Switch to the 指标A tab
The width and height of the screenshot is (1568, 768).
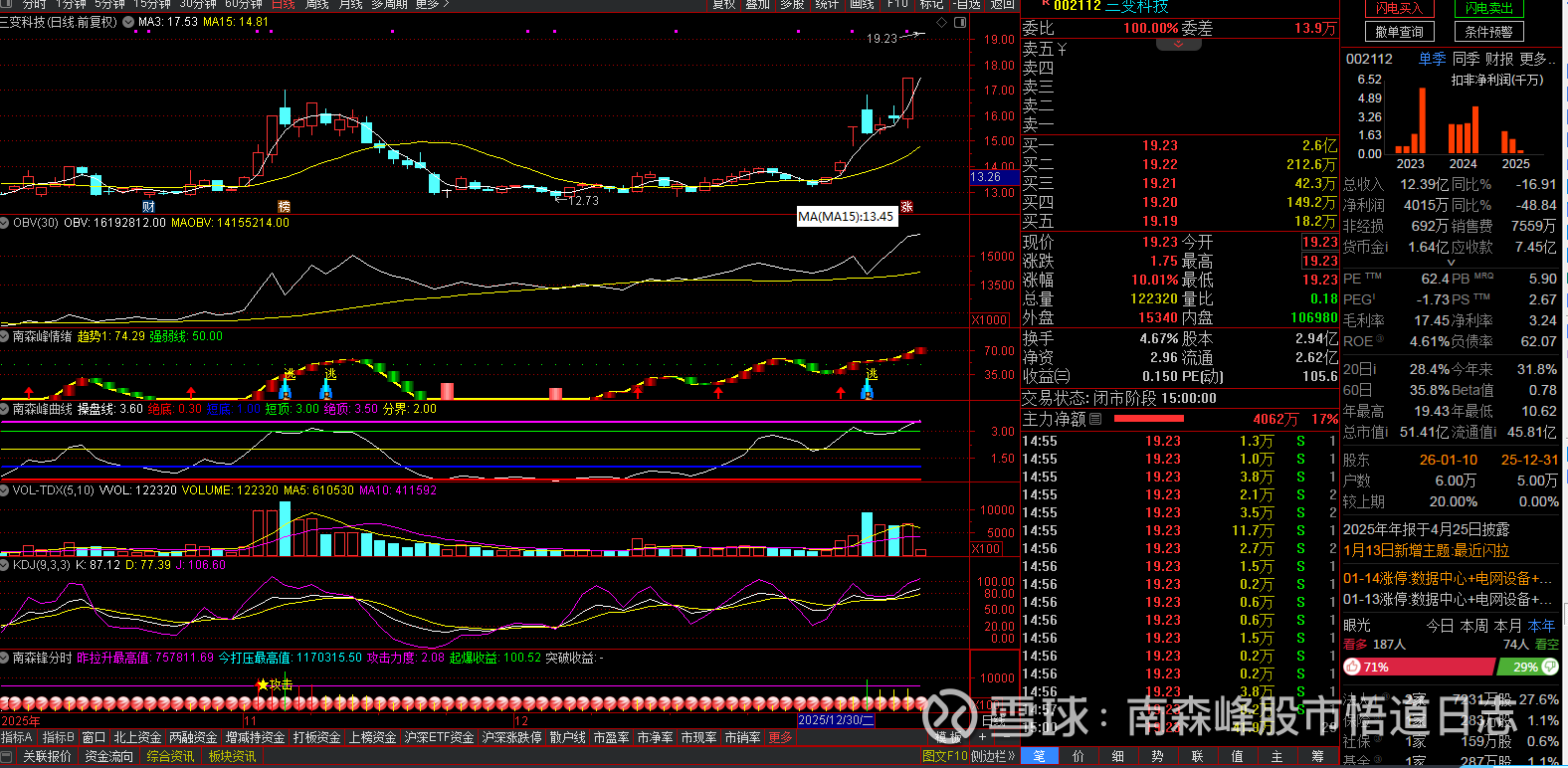point(17,737)
